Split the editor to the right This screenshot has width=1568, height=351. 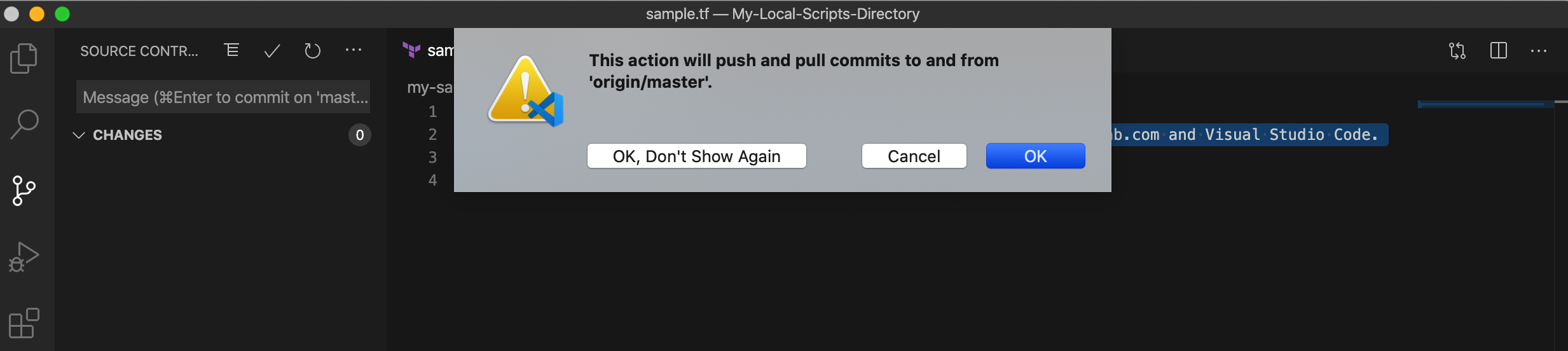[1498, 51]
